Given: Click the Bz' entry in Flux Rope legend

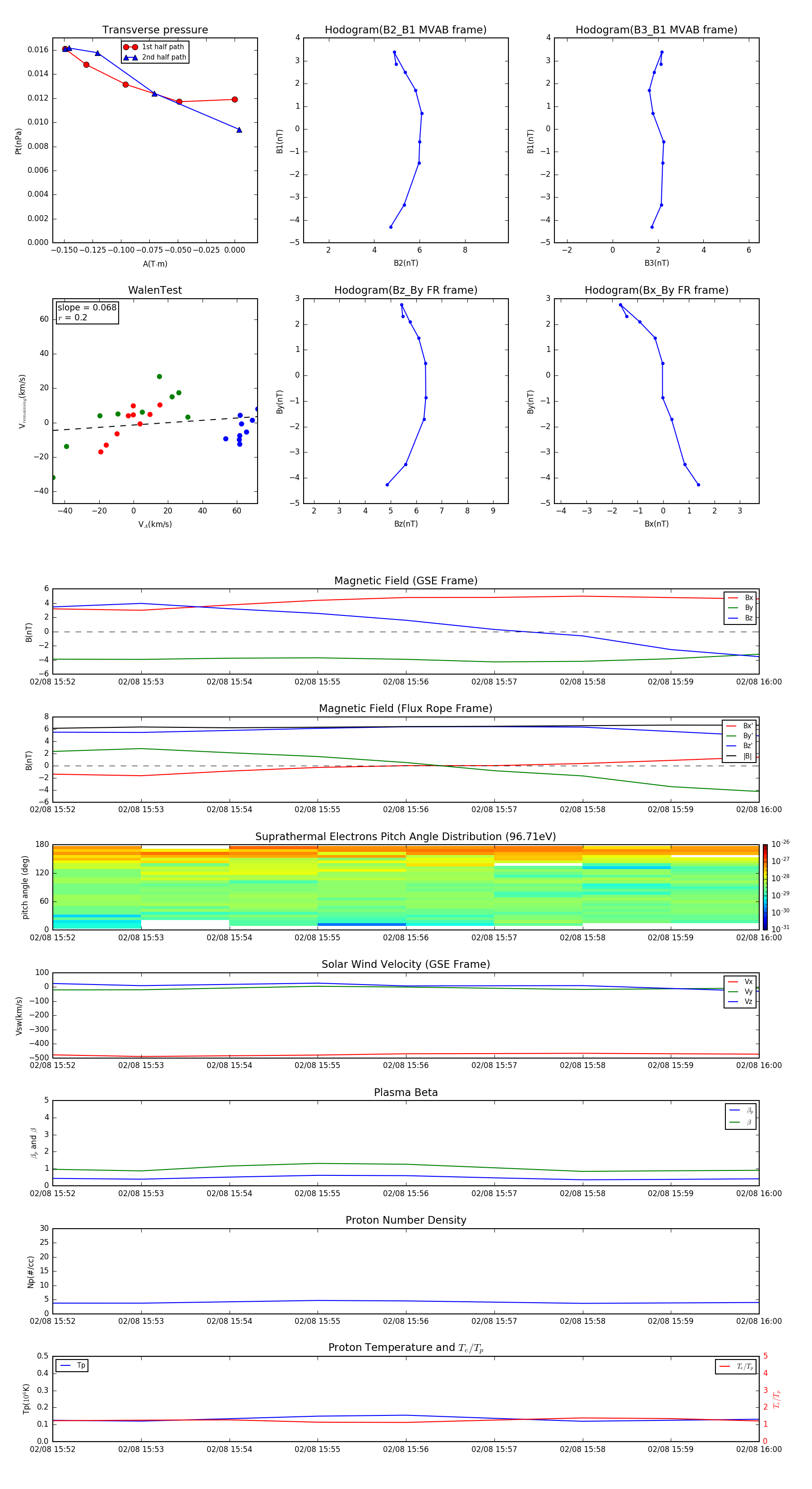Looking at the screenshot, I should coord(740,746).
